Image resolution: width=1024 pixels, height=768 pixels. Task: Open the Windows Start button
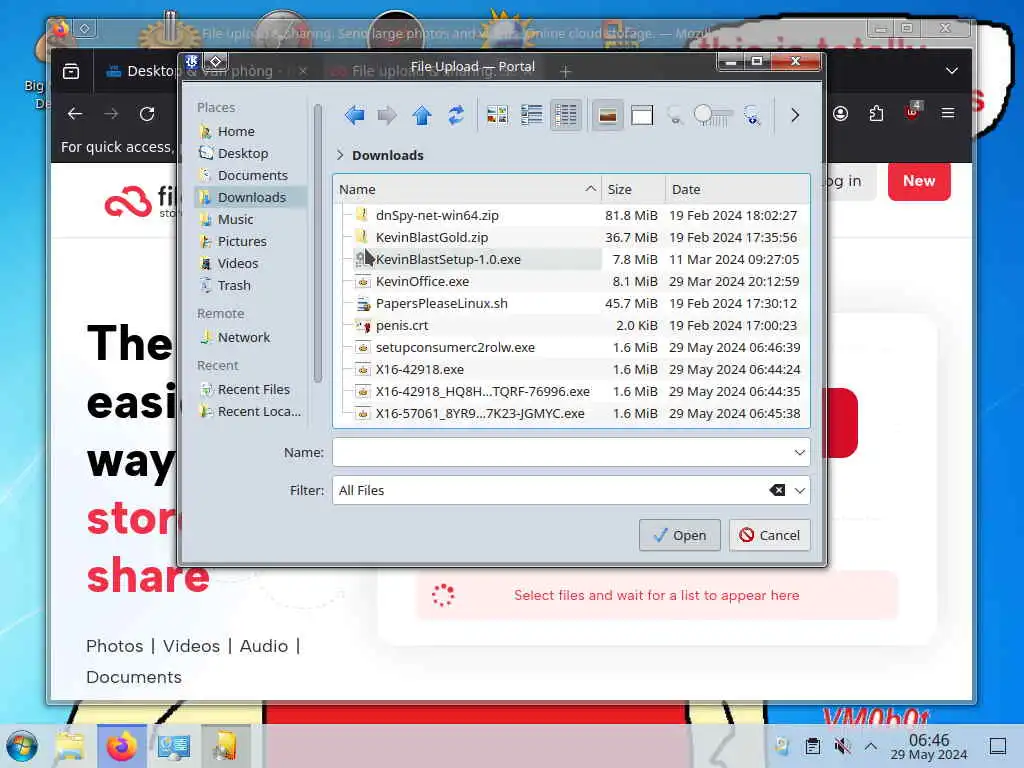coord(22,746)
